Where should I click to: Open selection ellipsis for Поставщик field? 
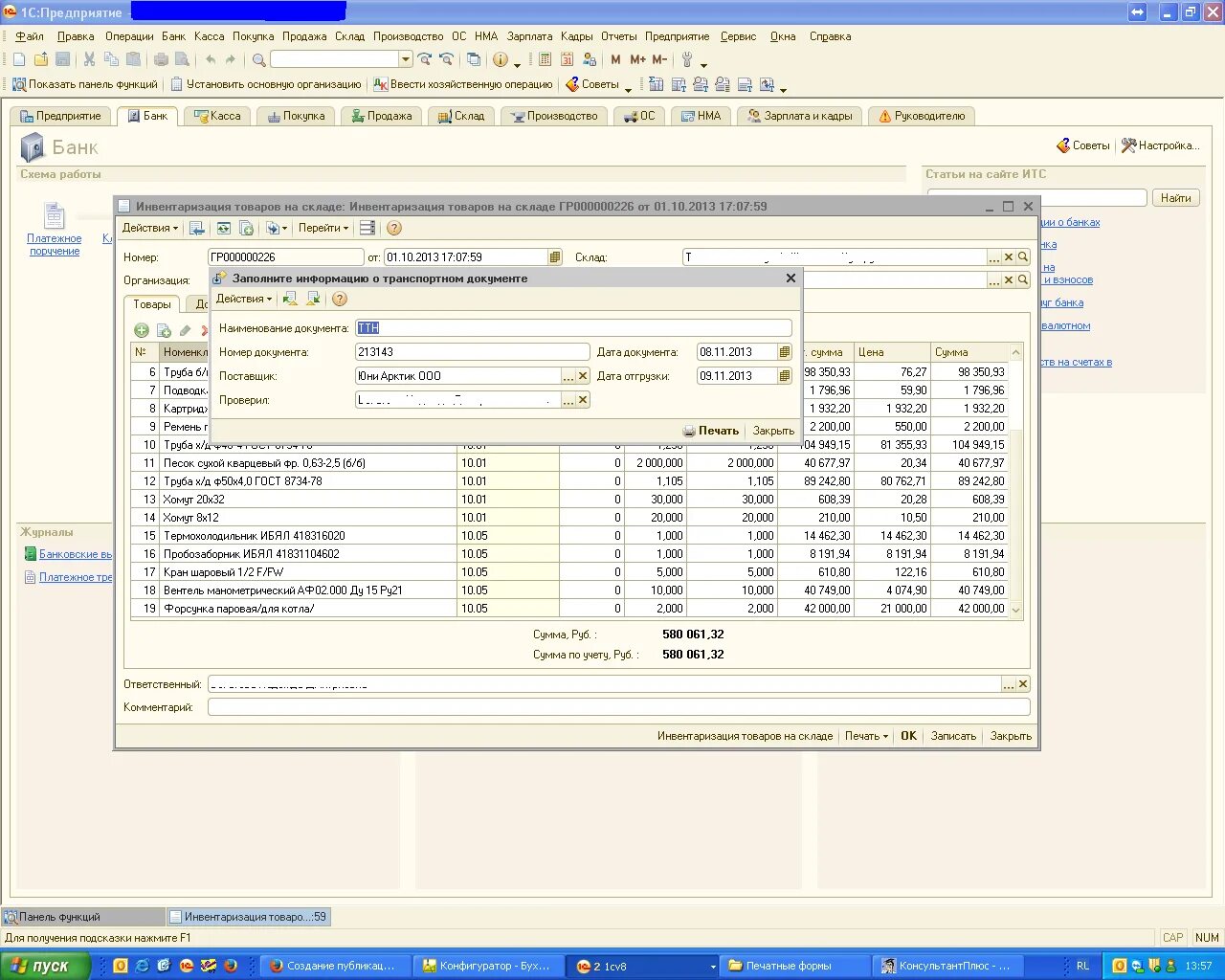point(568,376)
